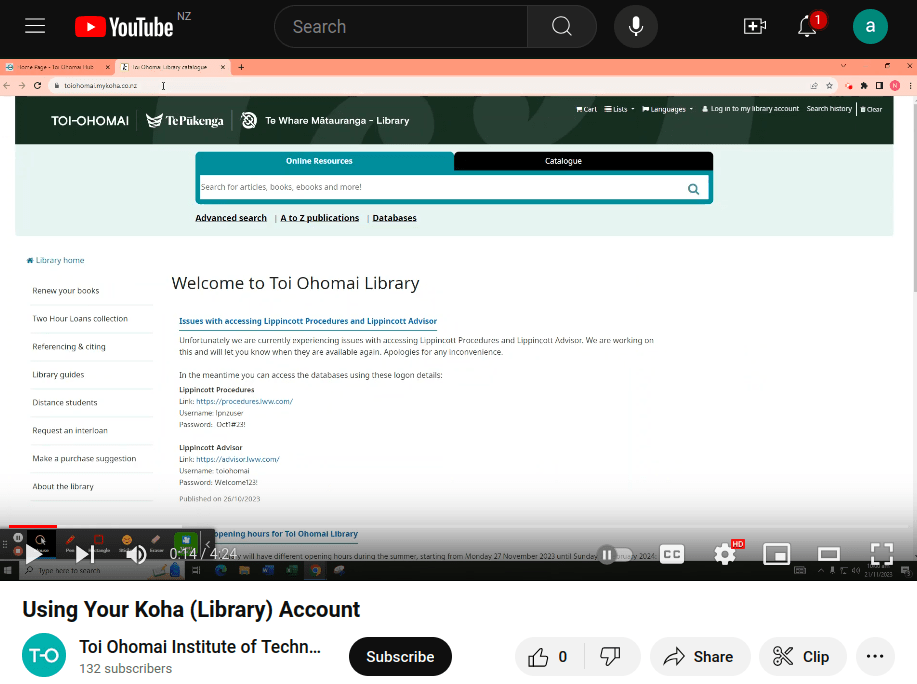Start voice search with microphone icon
The width and height of the screenshot is (917, 684).
coord(636,26)
